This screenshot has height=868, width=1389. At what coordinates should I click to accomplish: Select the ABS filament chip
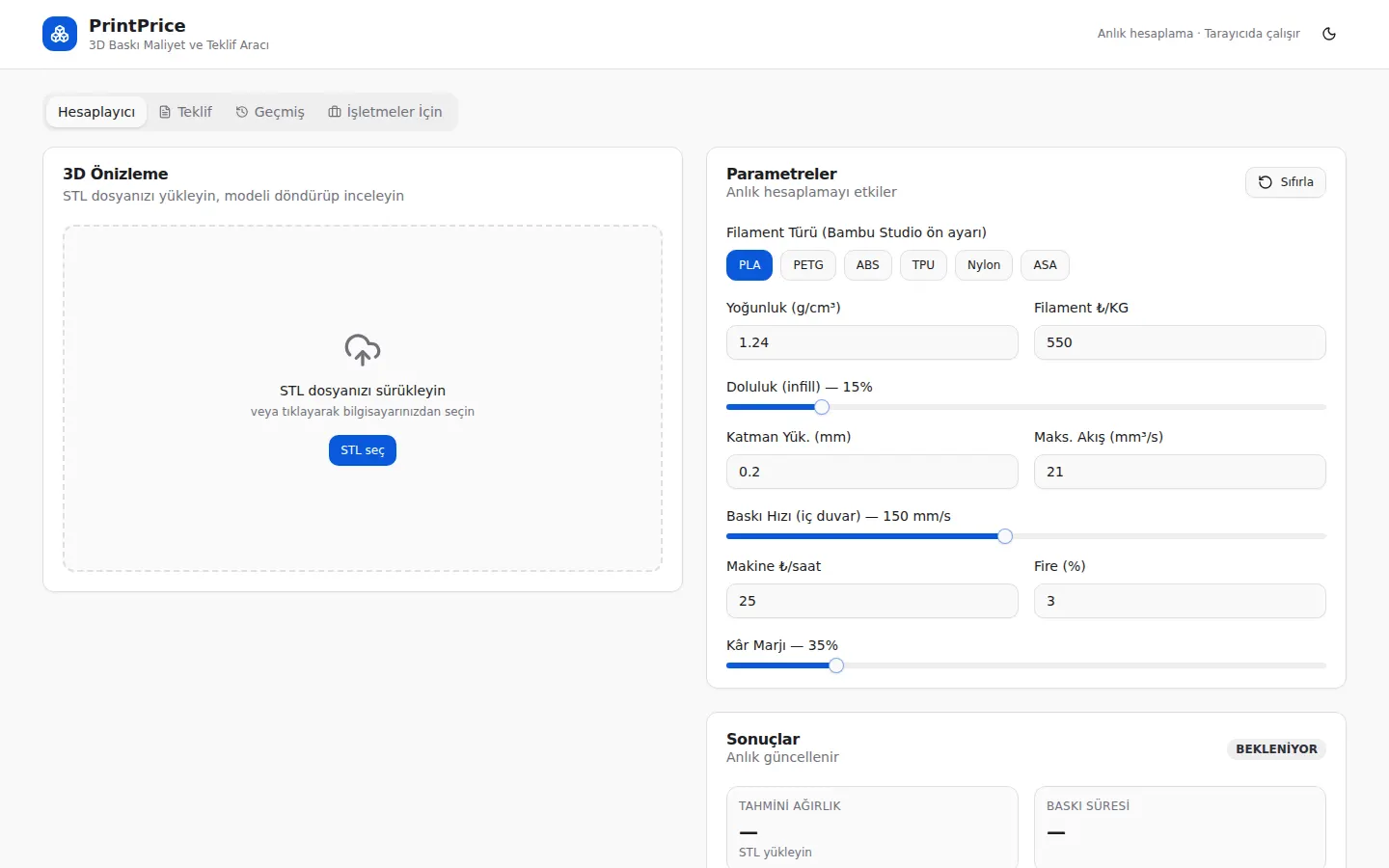pos(868,265)
